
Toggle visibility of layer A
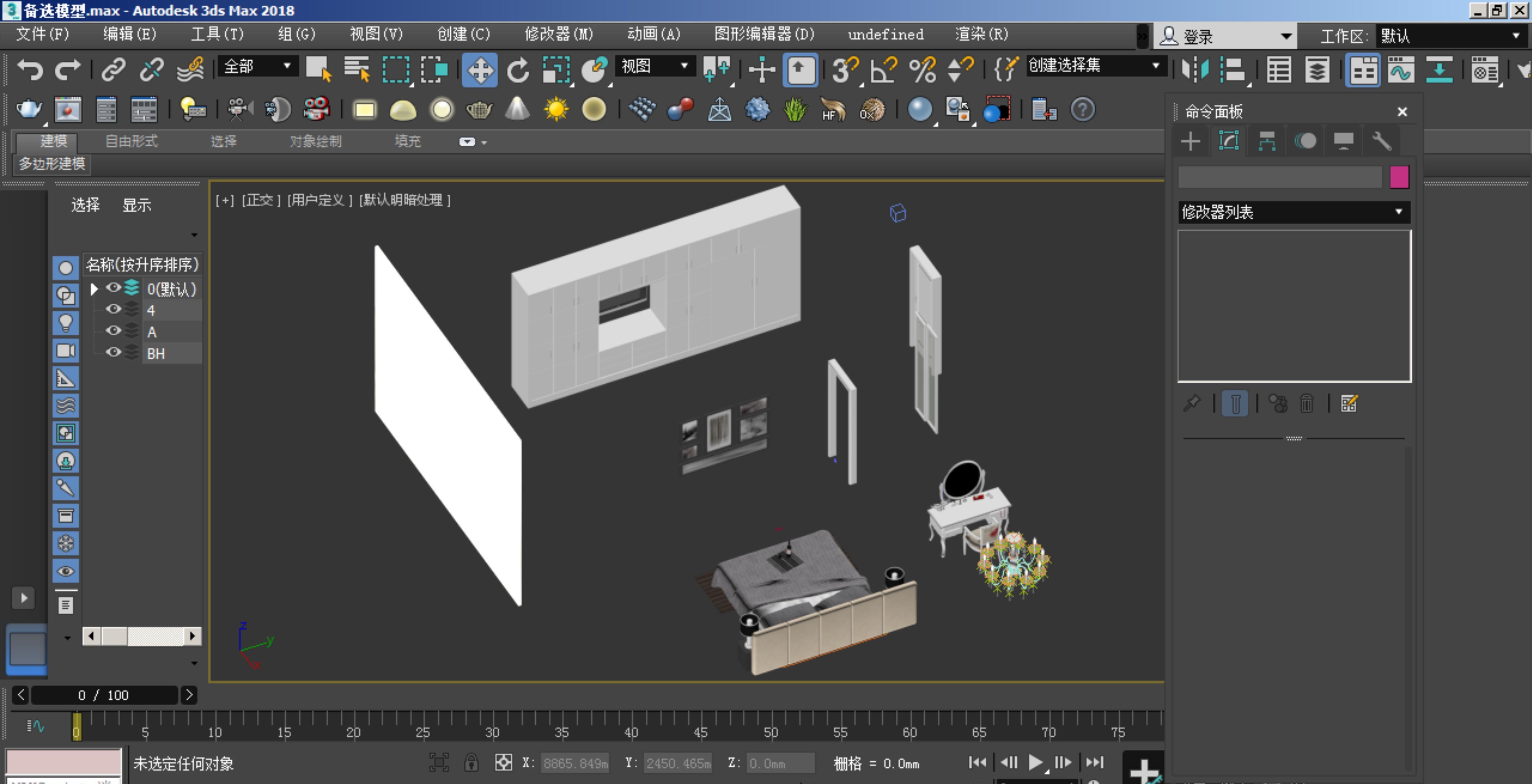(113, 331)
